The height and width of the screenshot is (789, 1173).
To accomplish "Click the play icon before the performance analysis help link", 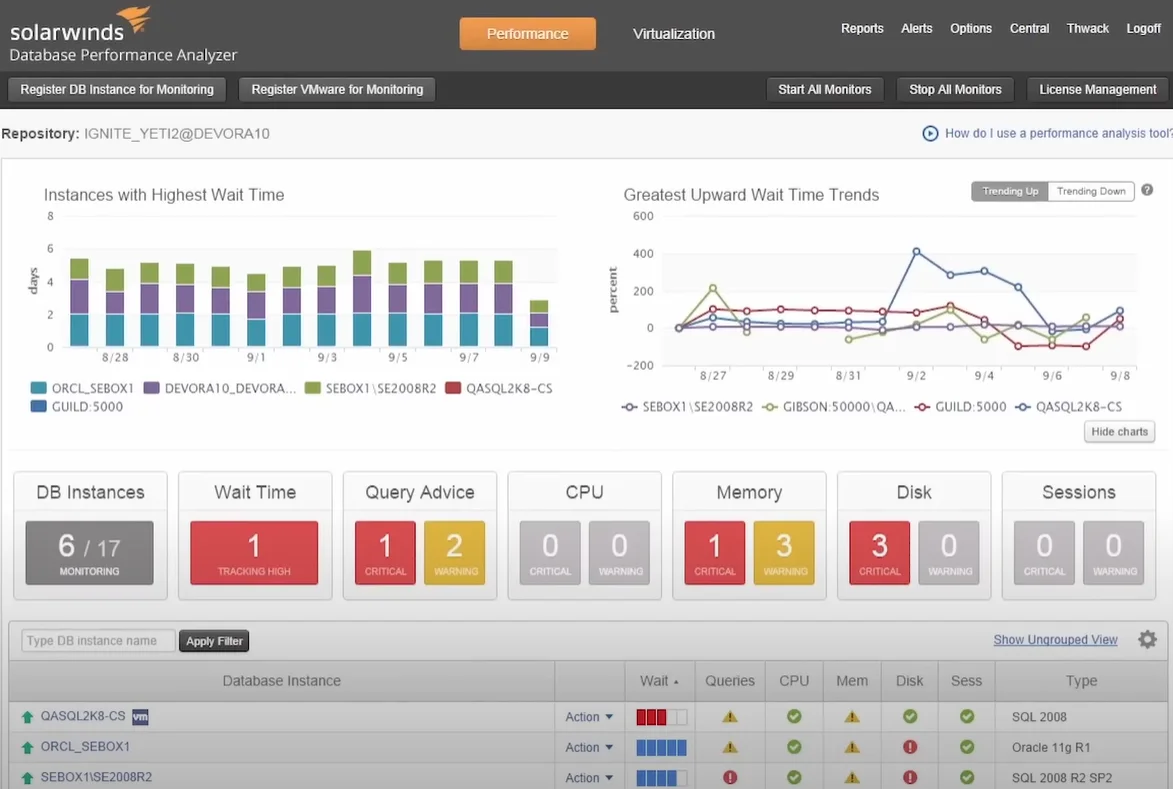I will pyautogui.click(x=929, y=133).
